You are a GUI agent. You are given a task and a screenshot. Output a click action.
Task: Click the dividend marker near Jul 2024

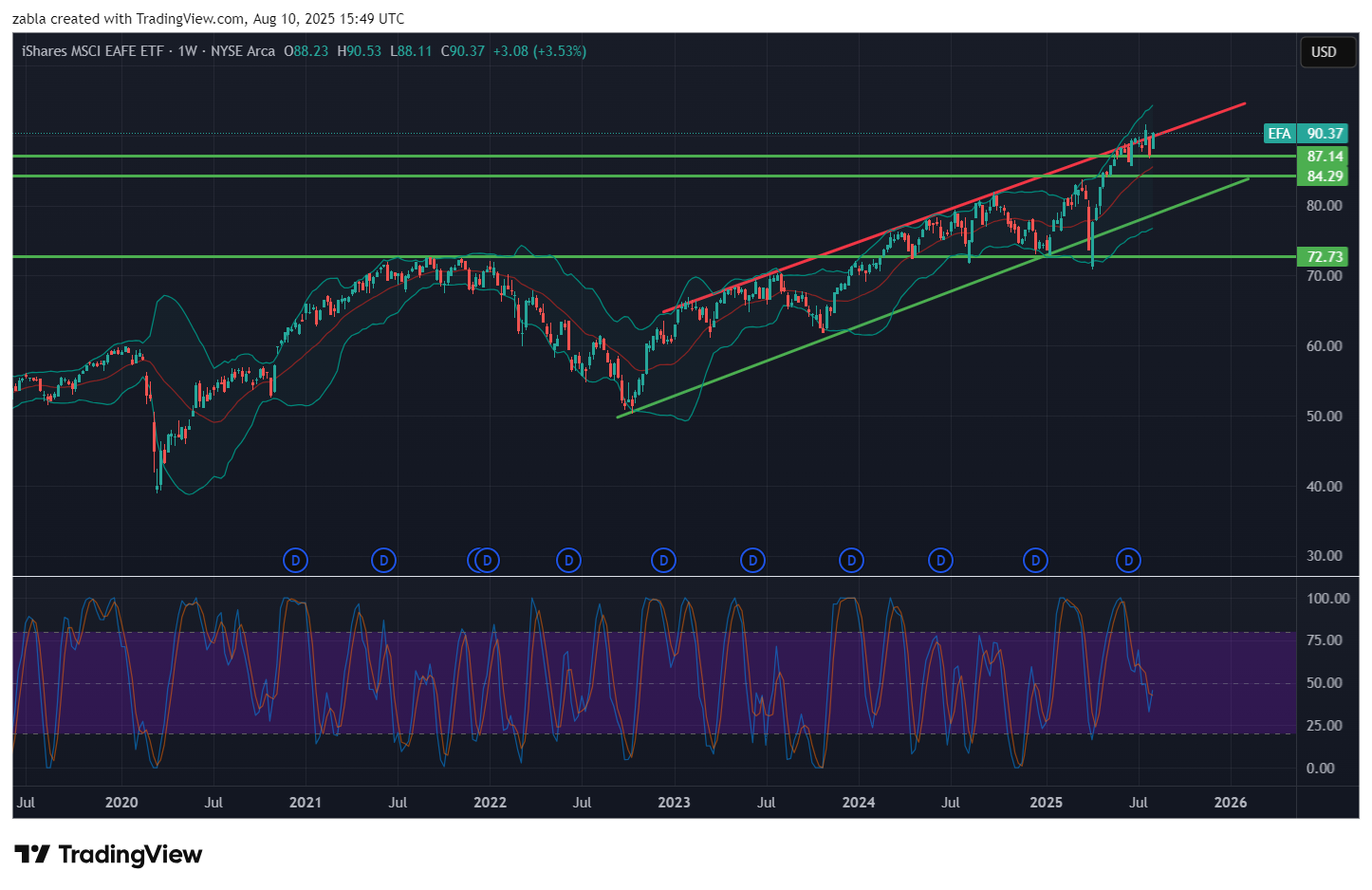[940, 561]
